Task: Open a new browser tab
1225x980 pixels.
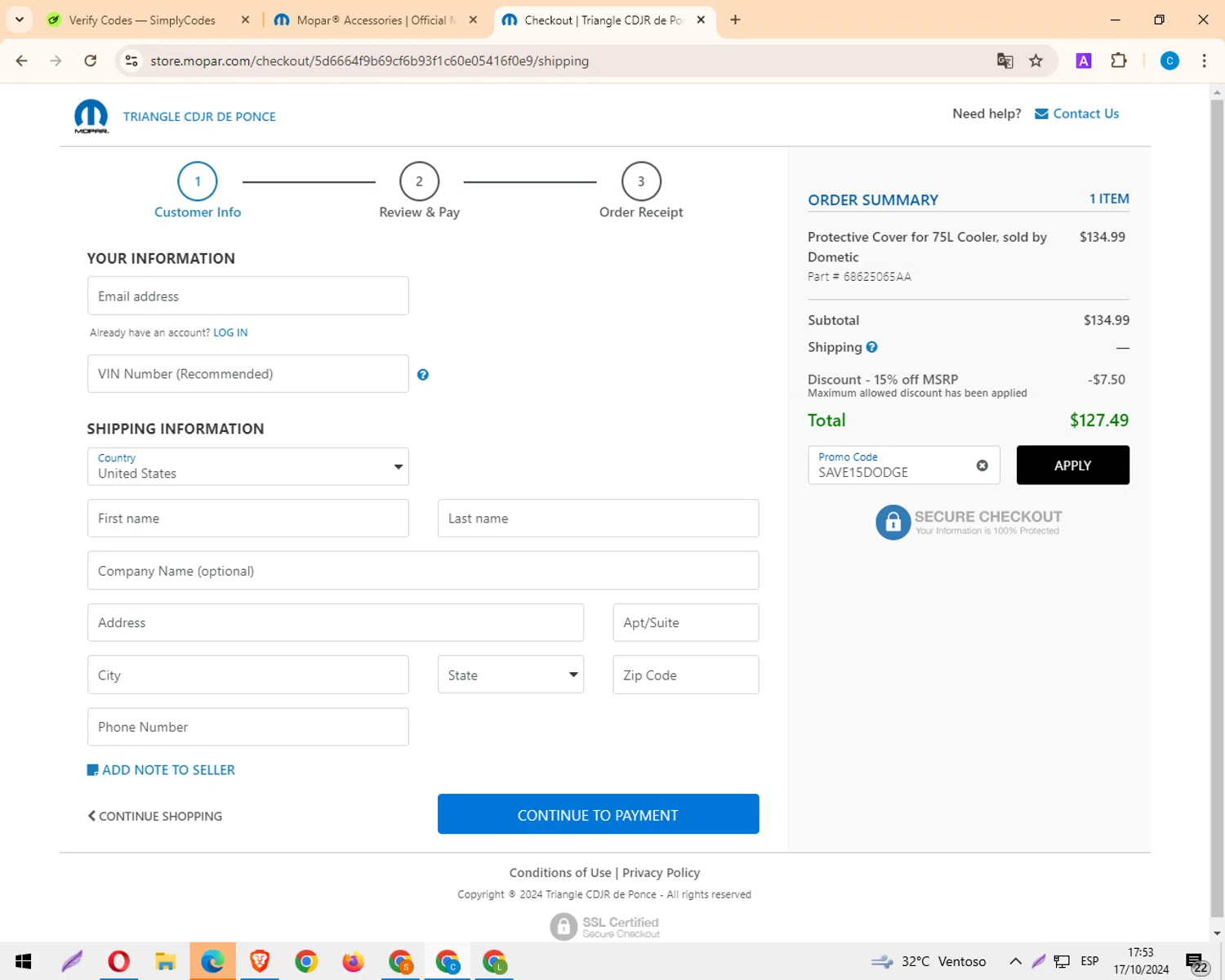Action: point(735,20)
